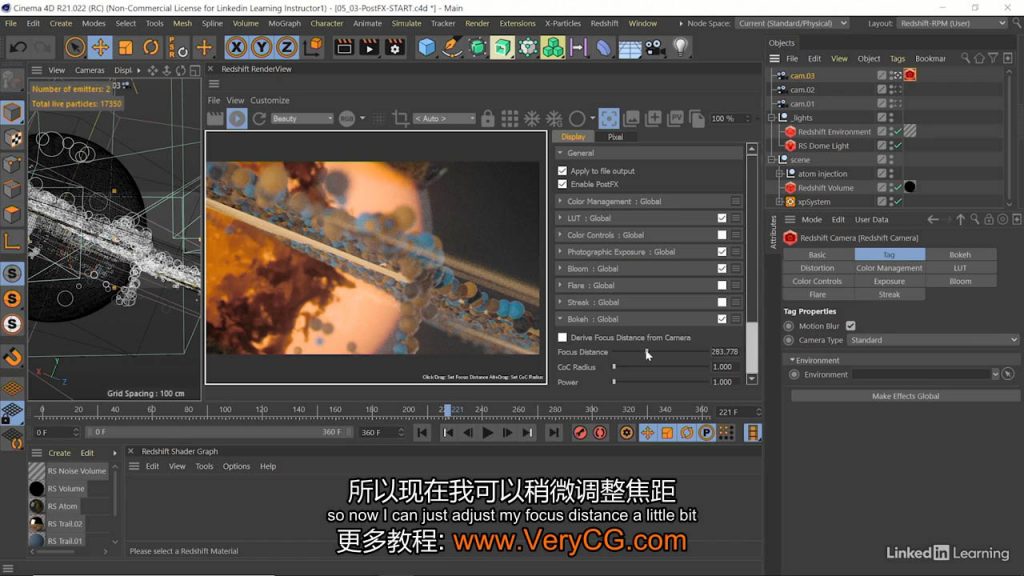This screenshot has height=576, width=1024.
Task: Lock the Redshift RenderView camera
Action: click(x=488, y=119)
